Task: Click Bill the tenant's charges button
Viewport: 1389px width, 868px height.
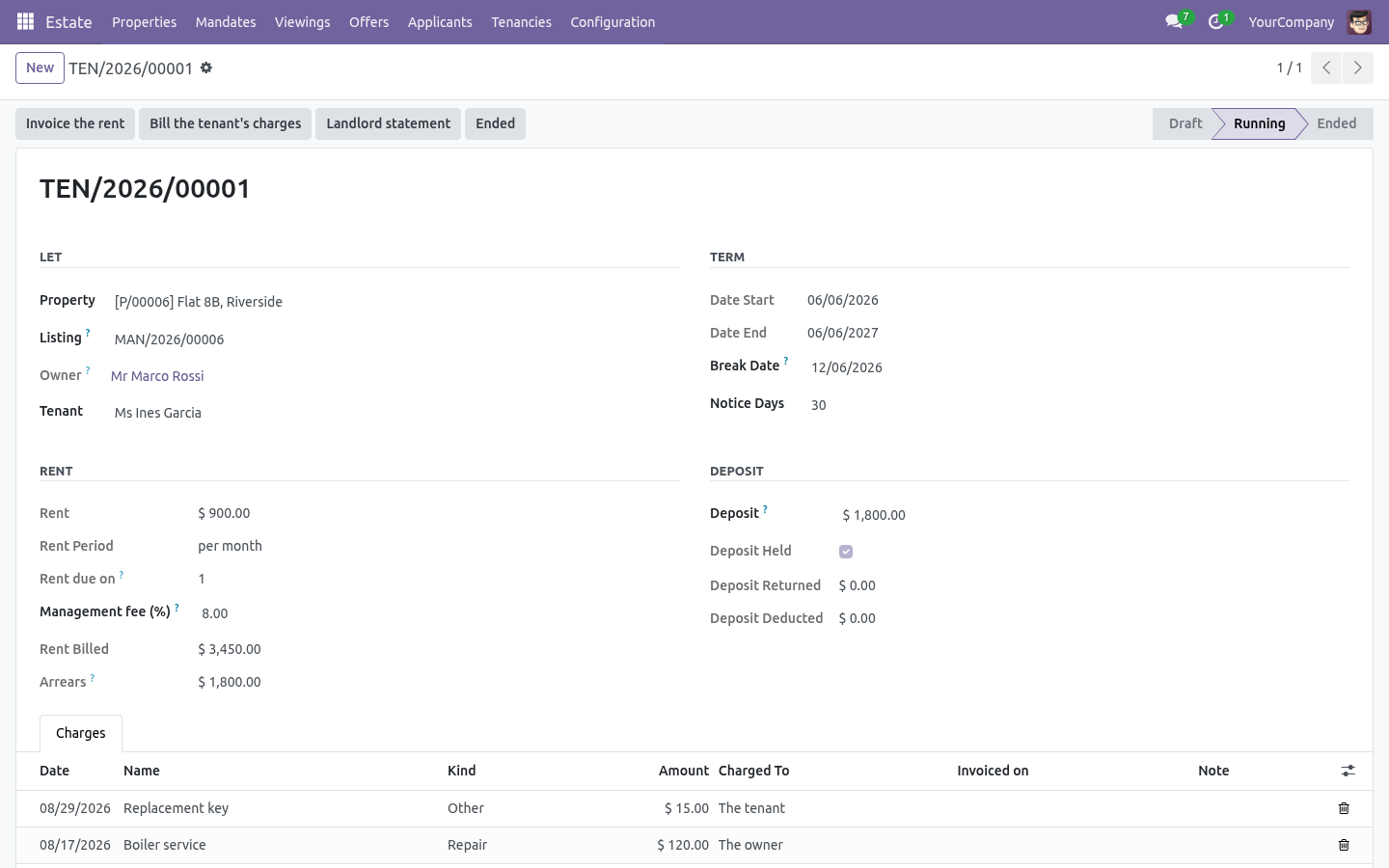Action: click(x=225, y=123)
